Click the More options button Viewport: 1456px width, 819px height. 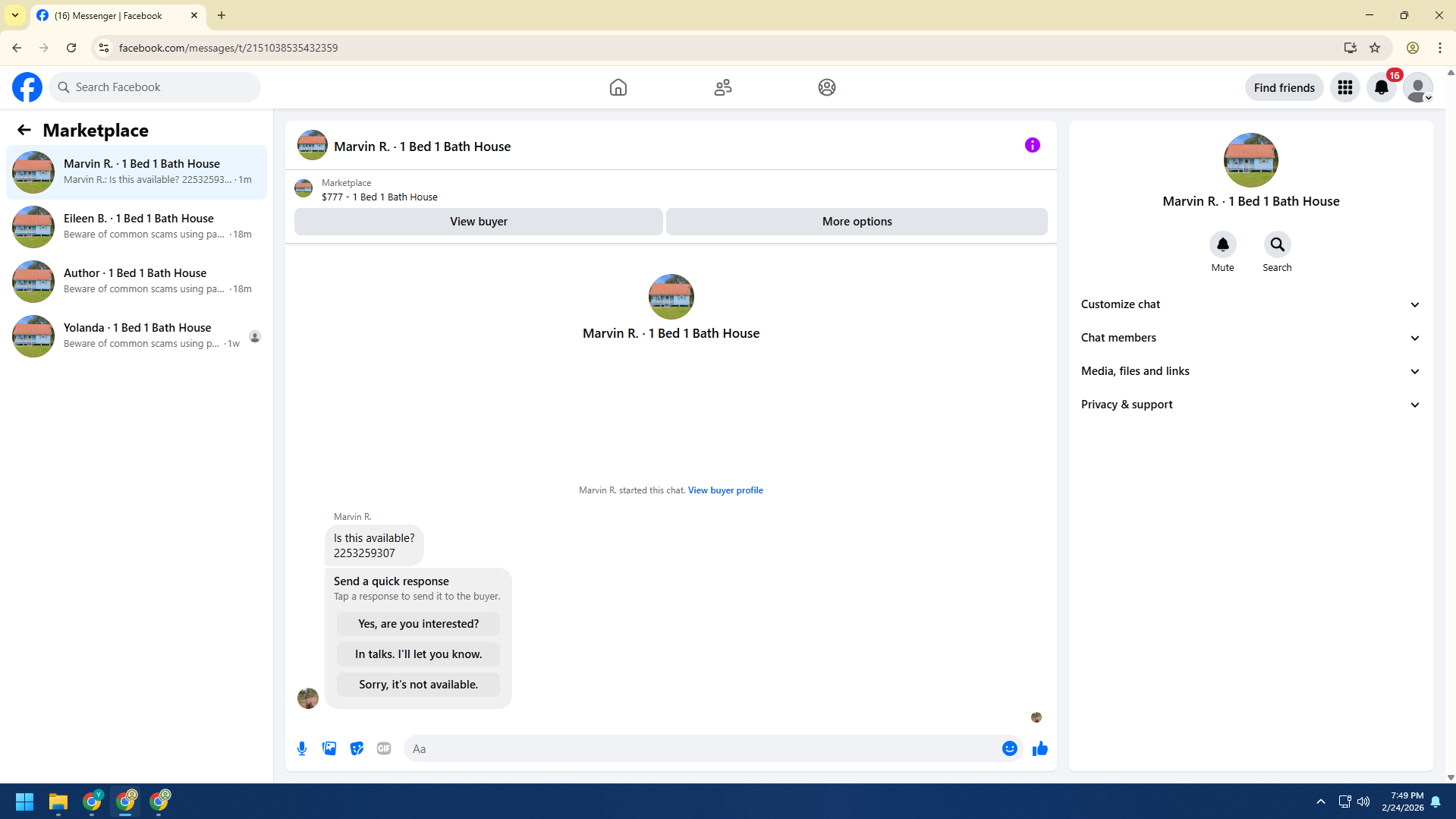coord(857,222)
